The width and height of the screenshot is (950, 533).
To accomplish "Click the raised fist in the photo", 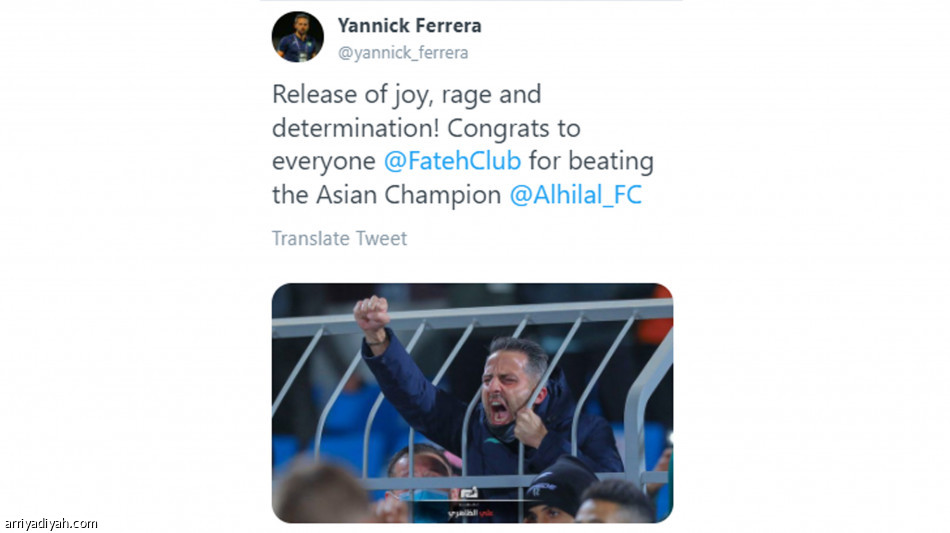I will click(371, 317).
